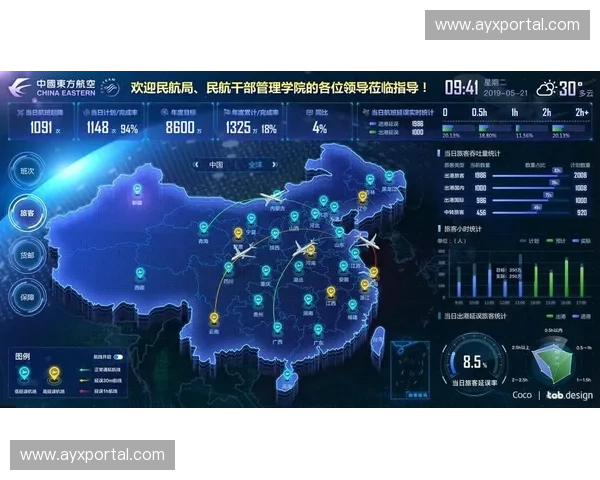Select the 陕西 airport map pin

click(275, 235)
